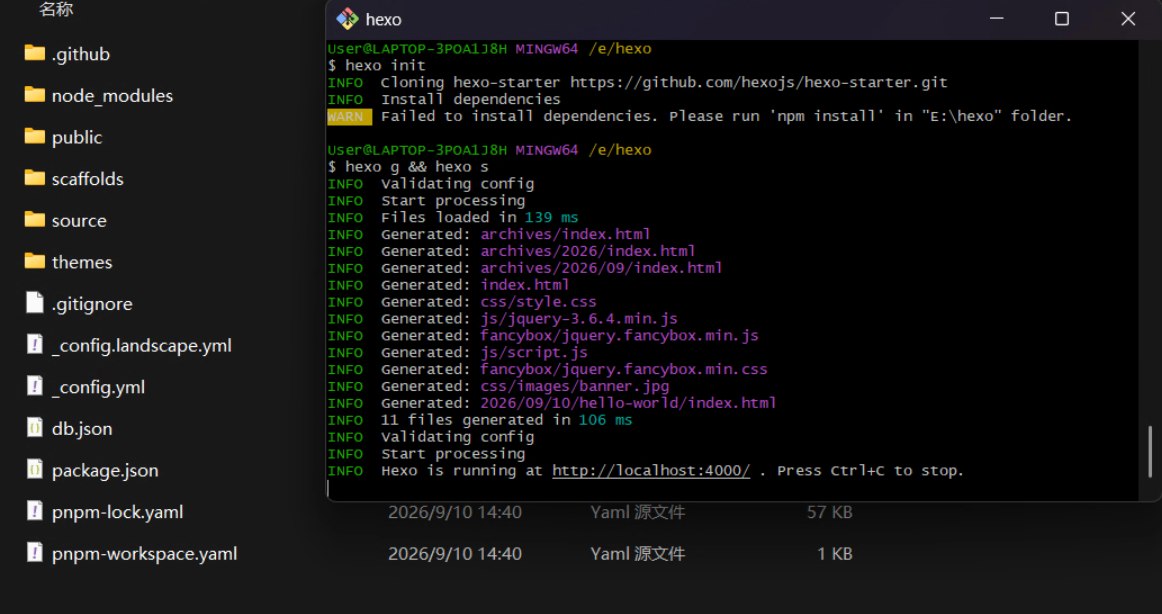1162x614 pixels.
Task: Click the pnpm-workspace.yaml file icon
Action: 35,553
